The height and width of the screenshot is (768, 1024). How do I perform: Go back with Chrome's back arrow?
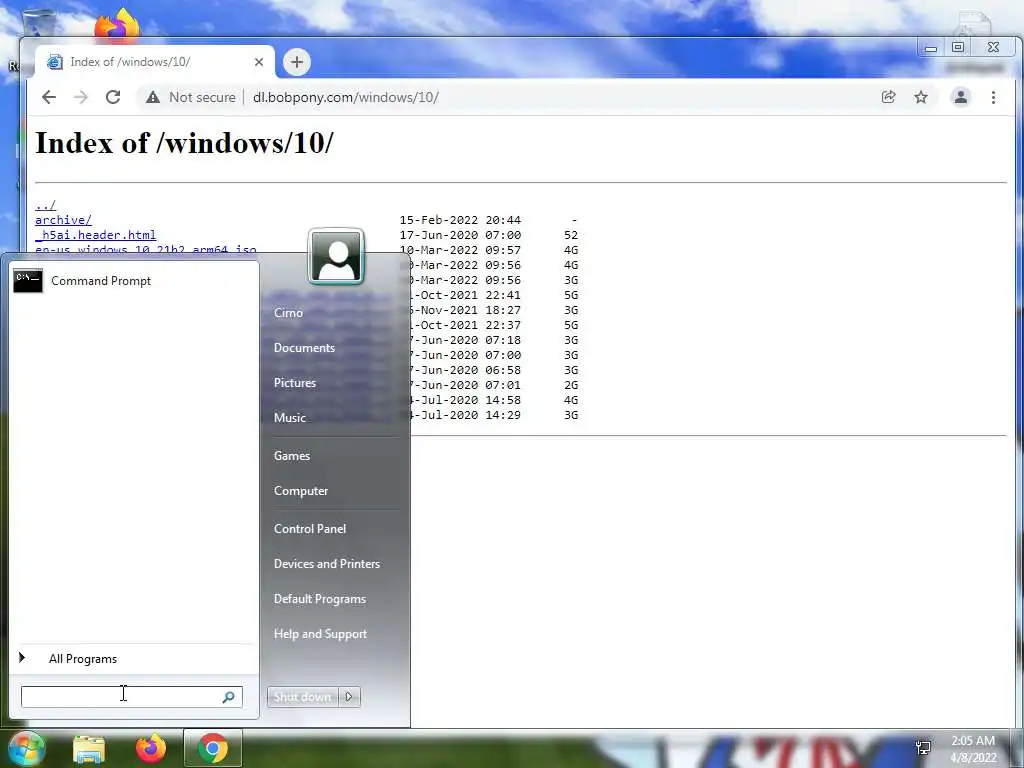coord(49,97)
